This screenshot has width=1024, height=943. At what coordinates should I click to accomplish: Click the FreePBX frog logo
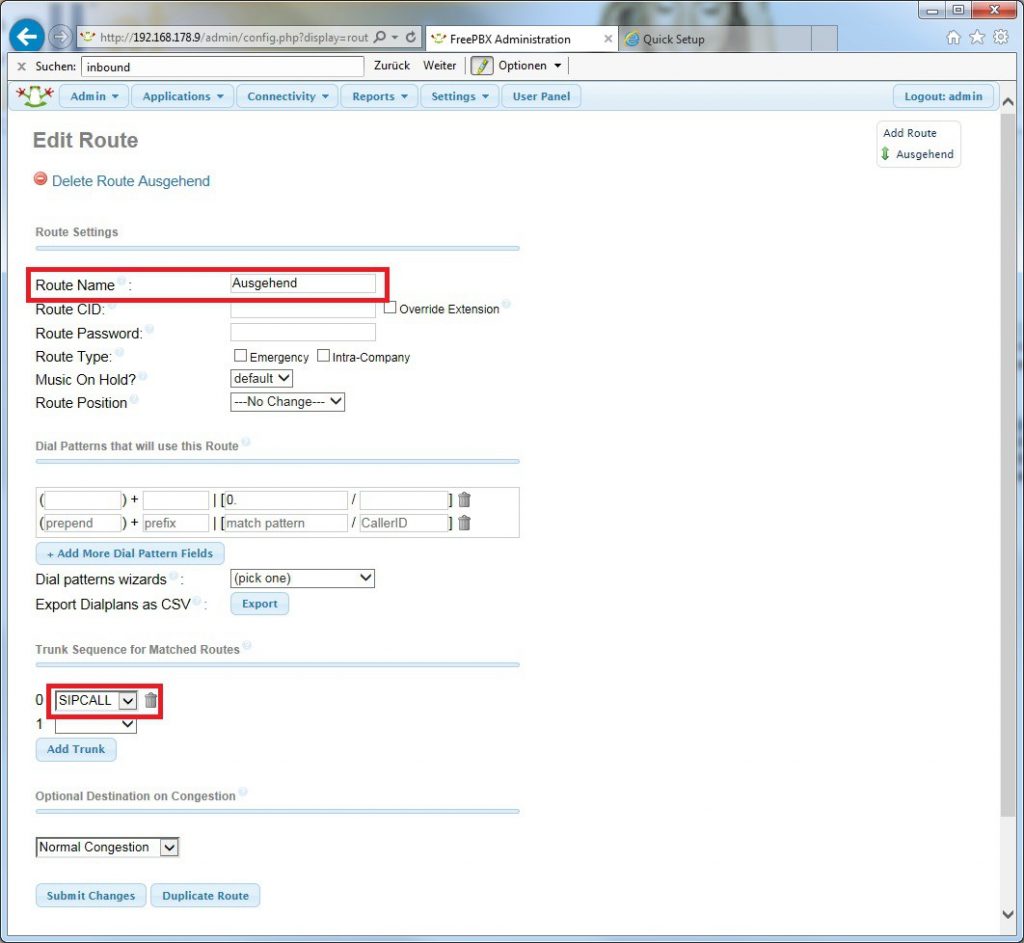(x=35, y=96)
